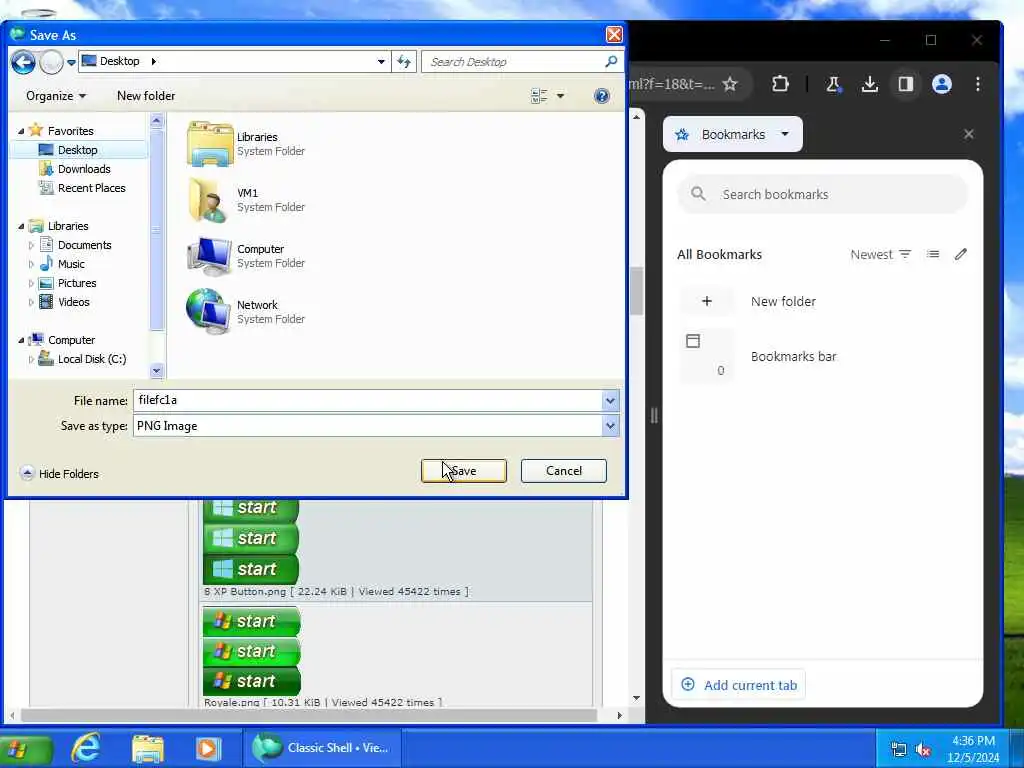This screenshot has width=1024, height=768.
Task: Open Chrome downloads icon
Action: click(x=869, y=84)
